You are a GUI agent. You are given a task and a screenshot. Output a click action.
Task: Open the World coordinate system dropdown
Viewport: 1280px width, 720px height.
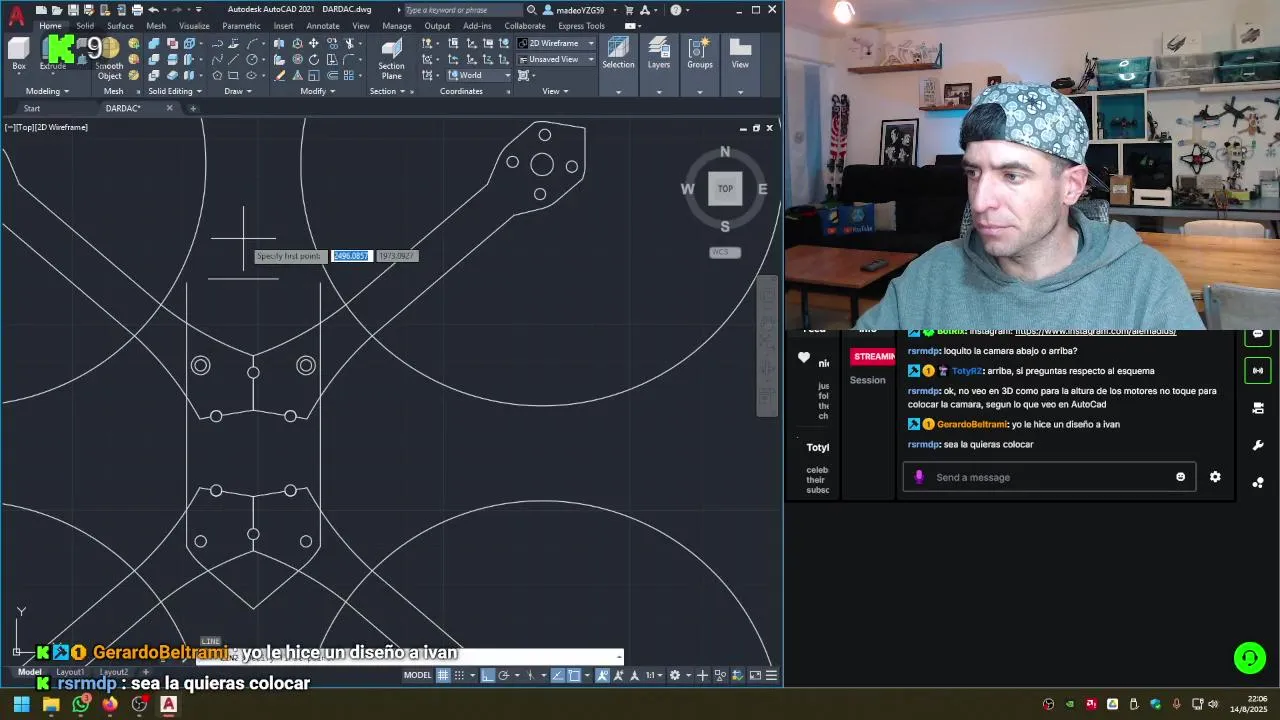[479, 75]
